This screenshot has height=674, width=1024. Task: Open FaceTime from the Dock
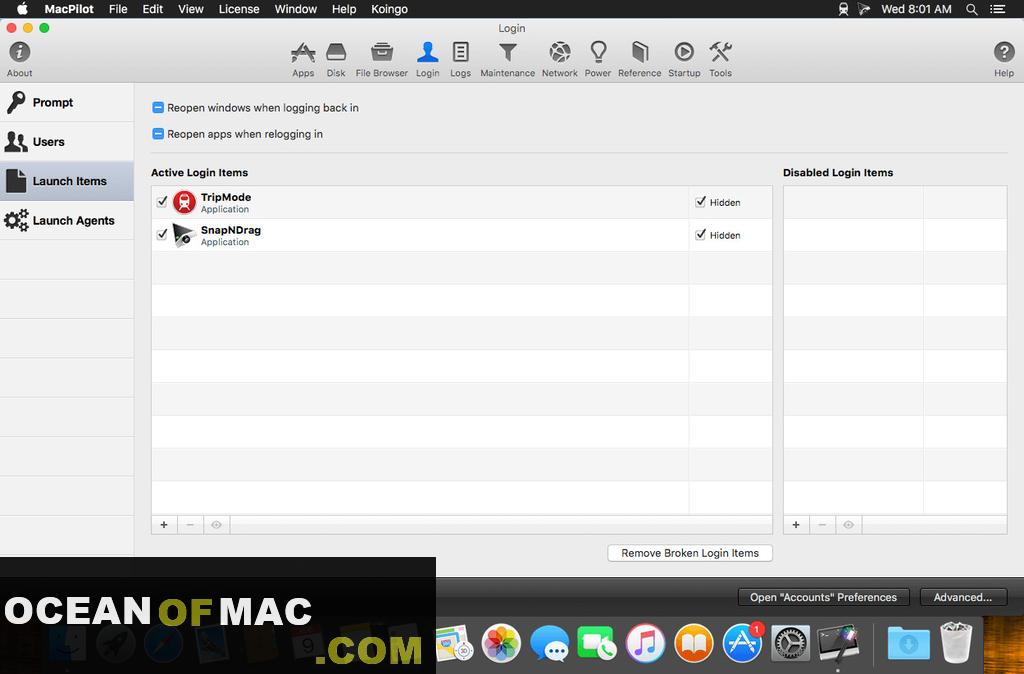[597, 643]
